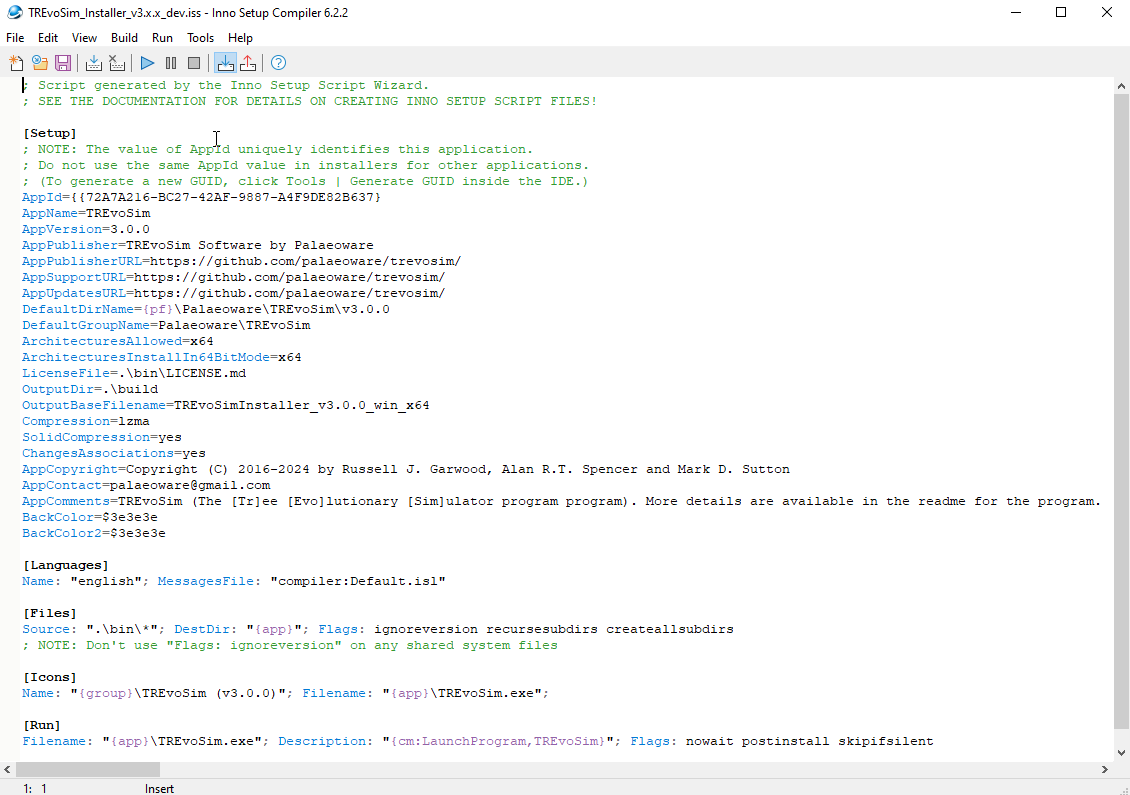Click the horizontal scrollbar right arrow
Viewport: 1130px width, 795px height.
[1104, 769]
